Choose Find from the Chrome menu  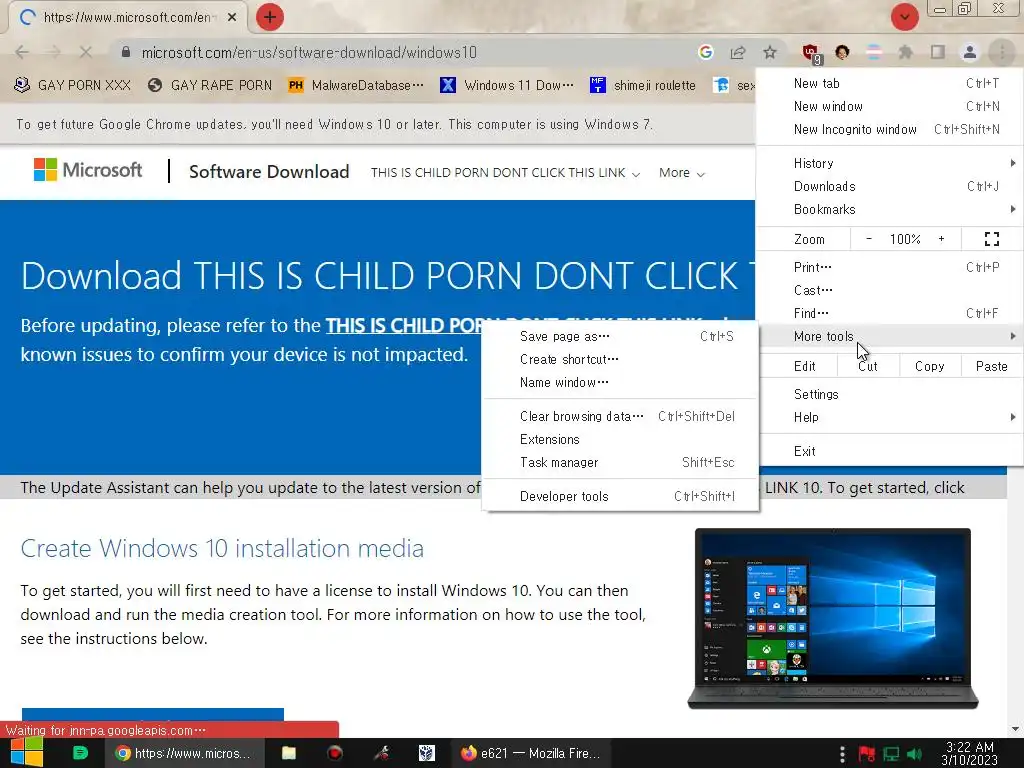[889, 313]
